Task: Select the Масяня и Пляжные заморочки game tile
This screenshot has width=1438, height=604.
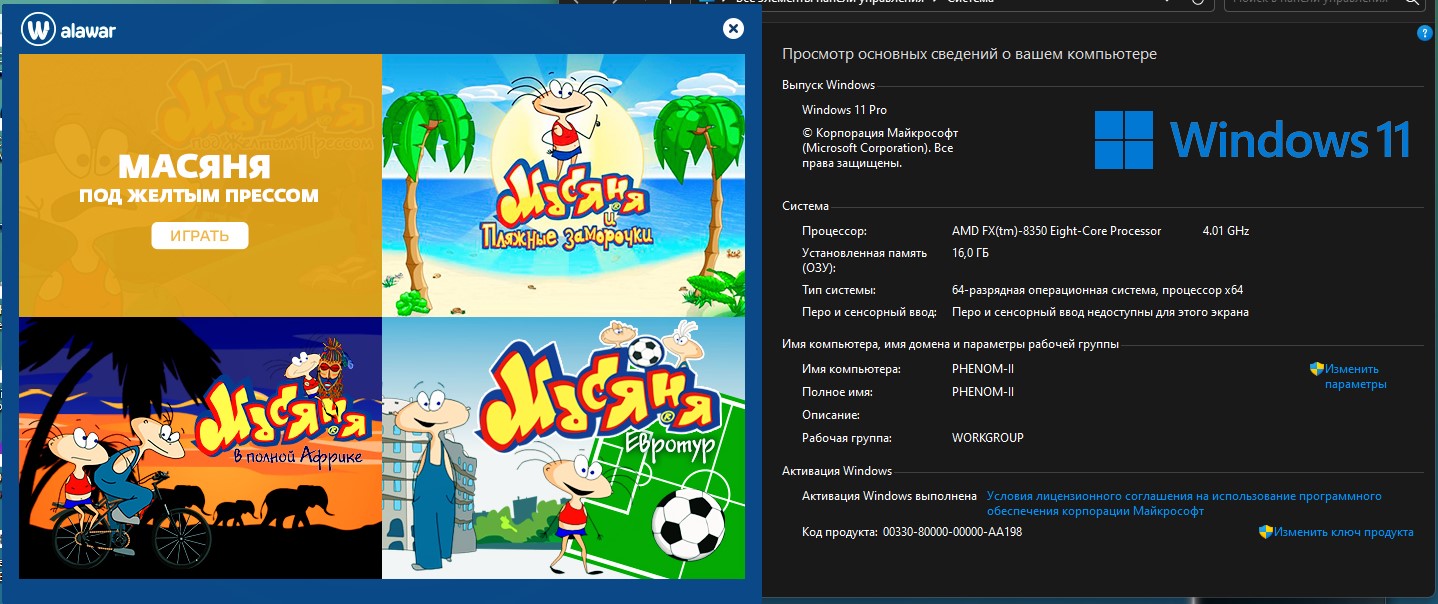Action: (x=563, y=185)
